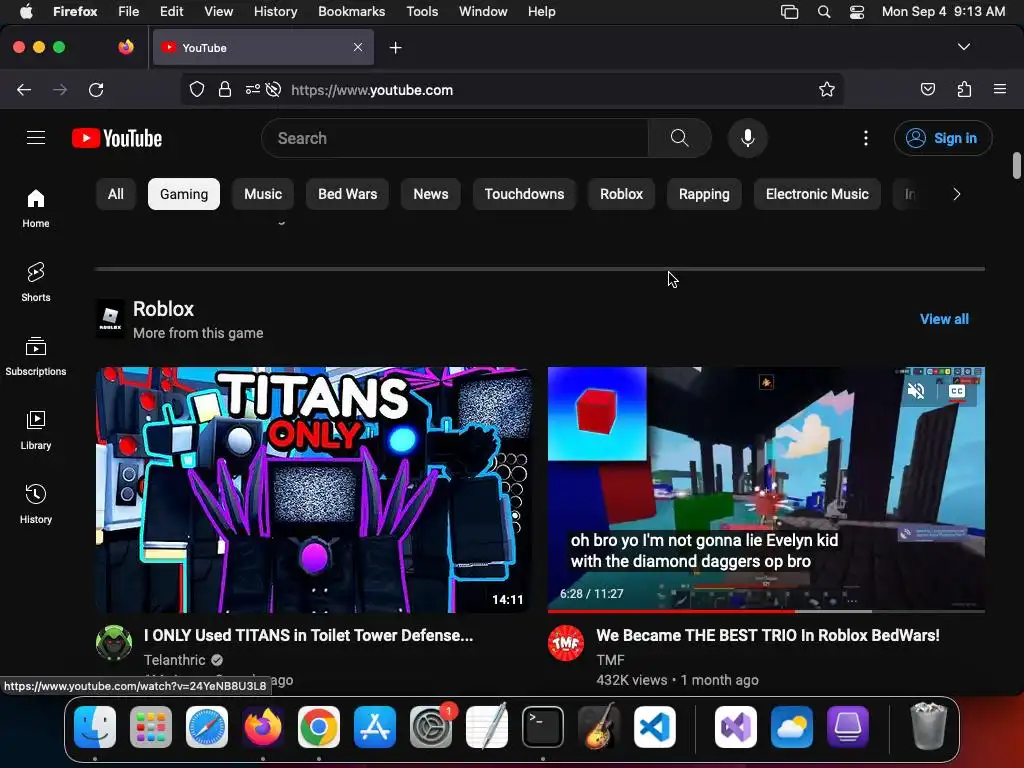1024x768 pixels.
Task: Select the Roblox filter chip
Action: tap(622, 194)
